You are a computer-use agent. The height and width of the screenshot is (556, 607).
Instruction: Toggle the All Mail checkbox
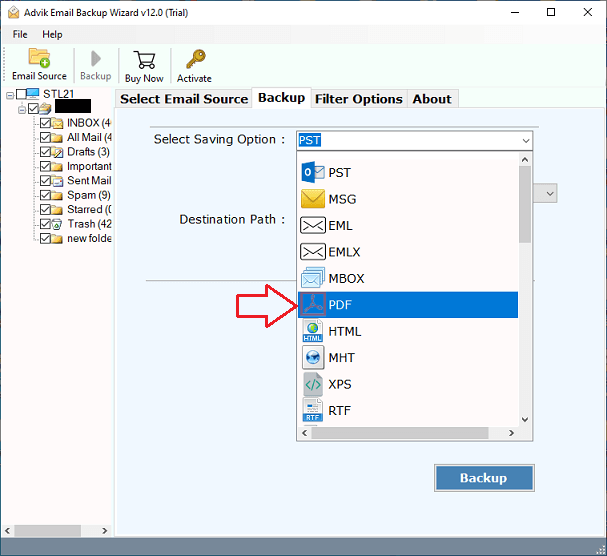tap(45, 137)
